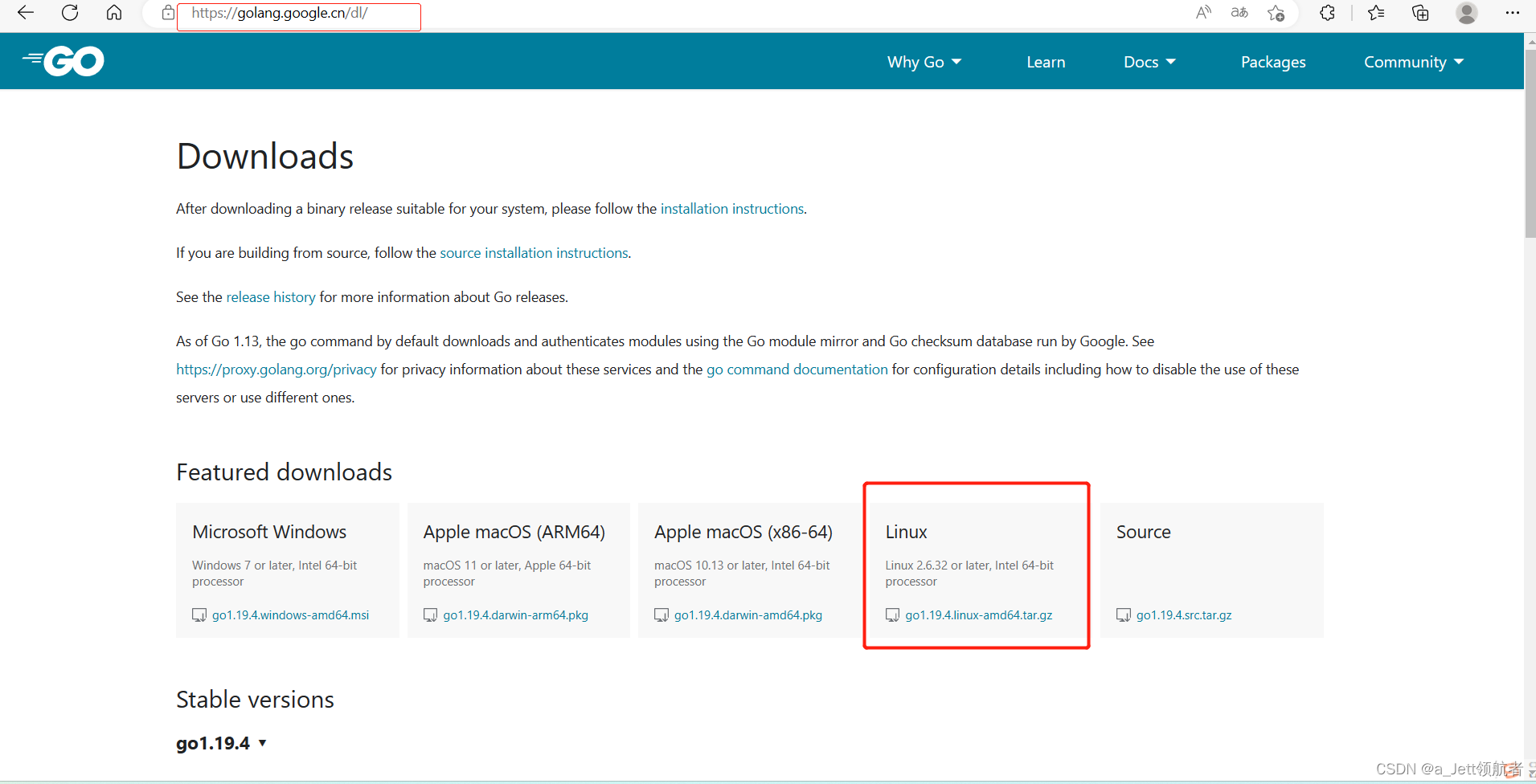This screenshot has width=1536, height=784.
Task: Download go1.19.4.darwin-arm64.pkg
Action: coord(516,615)
